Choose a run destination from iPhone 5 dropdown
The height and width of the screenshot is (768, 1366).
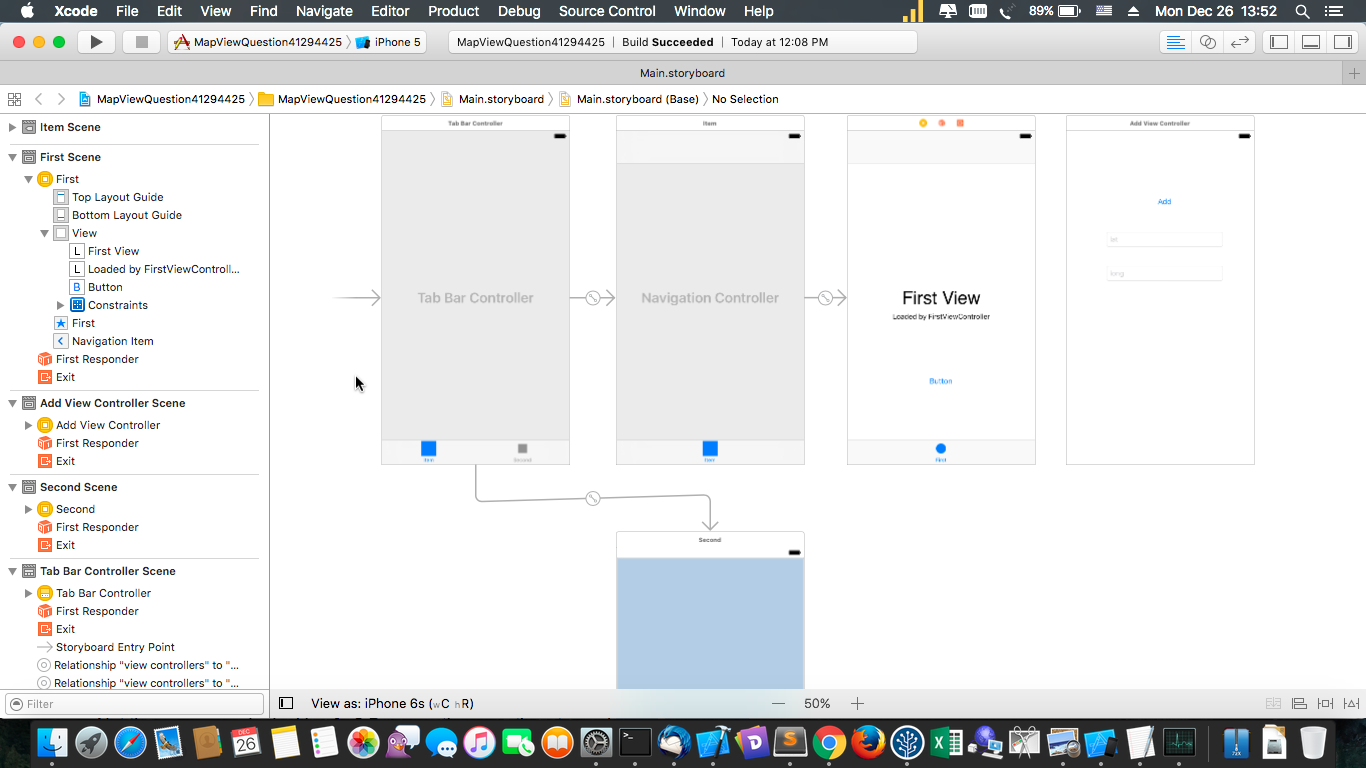coord(389,42)
